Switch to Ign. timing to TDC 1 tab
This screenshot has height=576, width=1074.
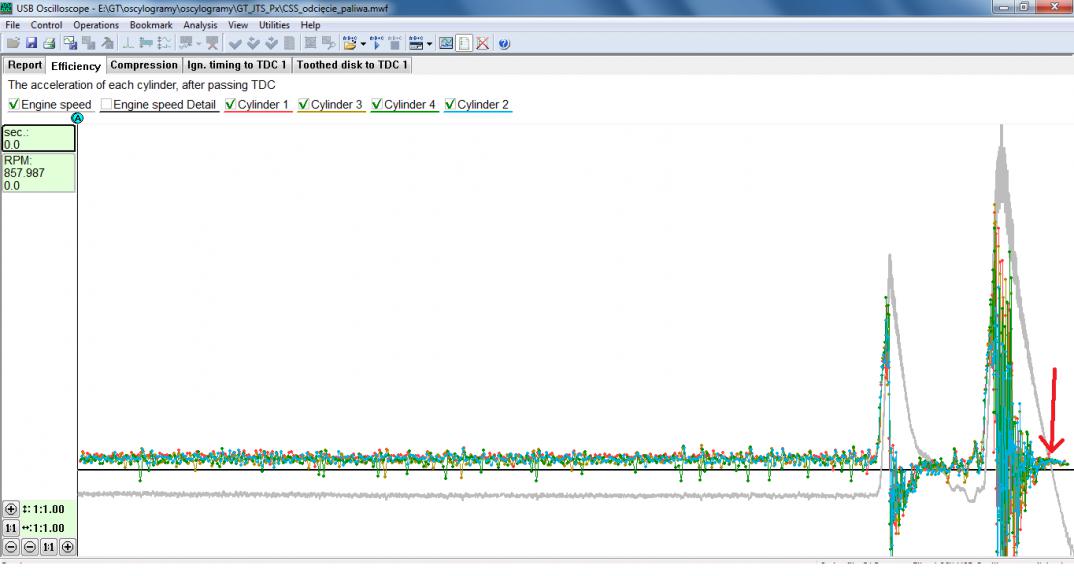click(237, 65)
